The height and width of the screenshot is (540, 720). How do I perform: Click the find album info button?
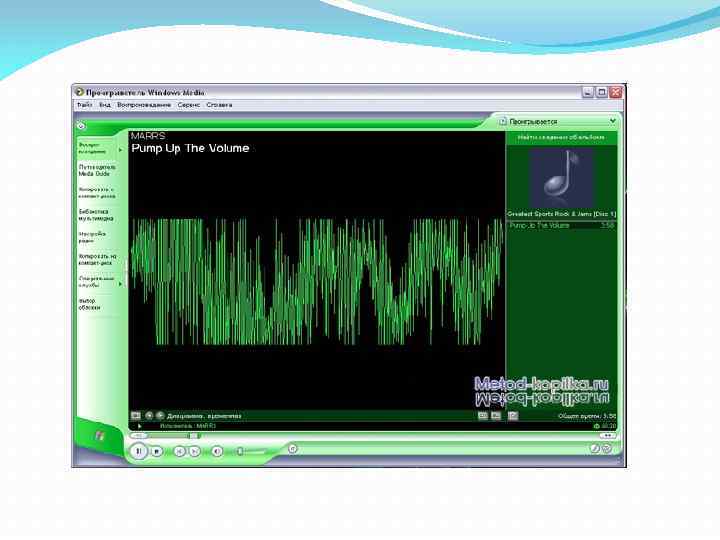561,137
